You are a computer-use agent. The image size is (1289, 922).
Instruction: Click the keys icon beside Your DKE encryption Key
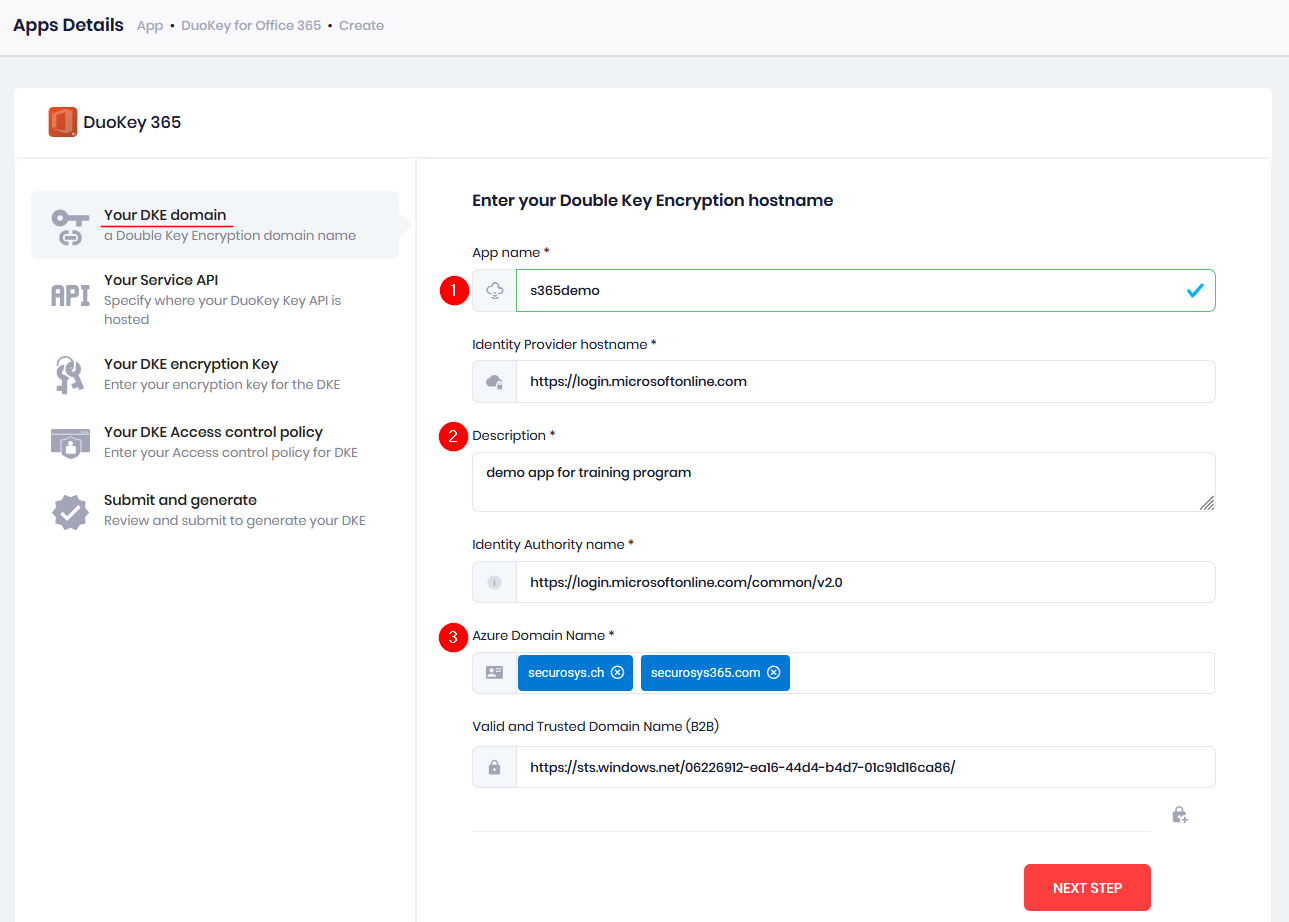click(70, 374)
